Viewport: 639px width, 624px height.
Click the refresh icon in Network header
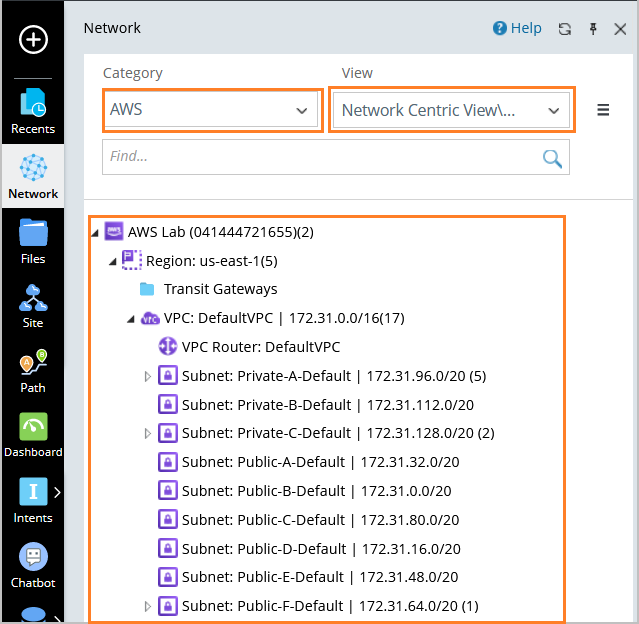[x=565, y=29]
